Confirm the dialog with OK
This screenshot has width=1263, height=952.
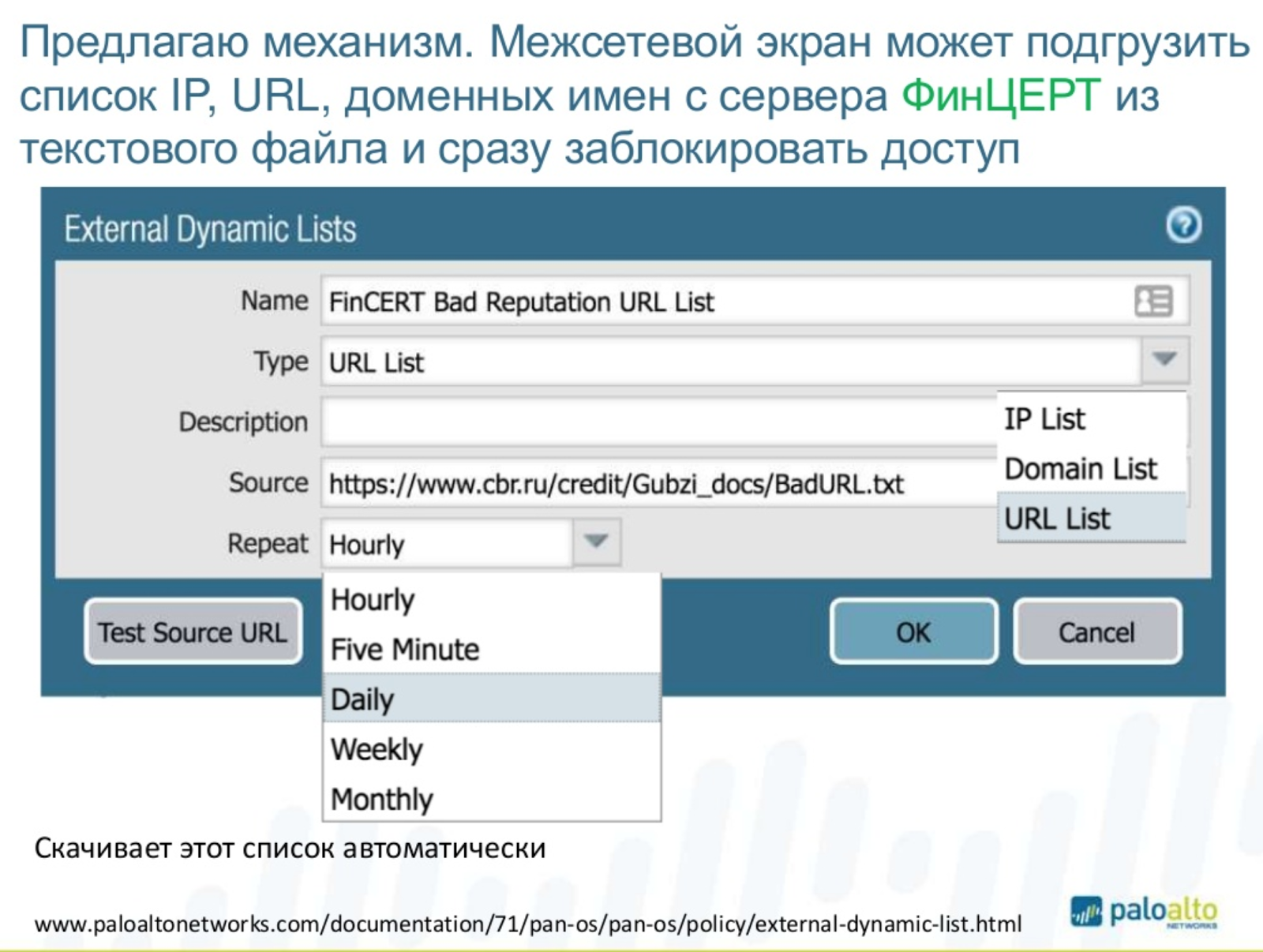coord(914,632)
